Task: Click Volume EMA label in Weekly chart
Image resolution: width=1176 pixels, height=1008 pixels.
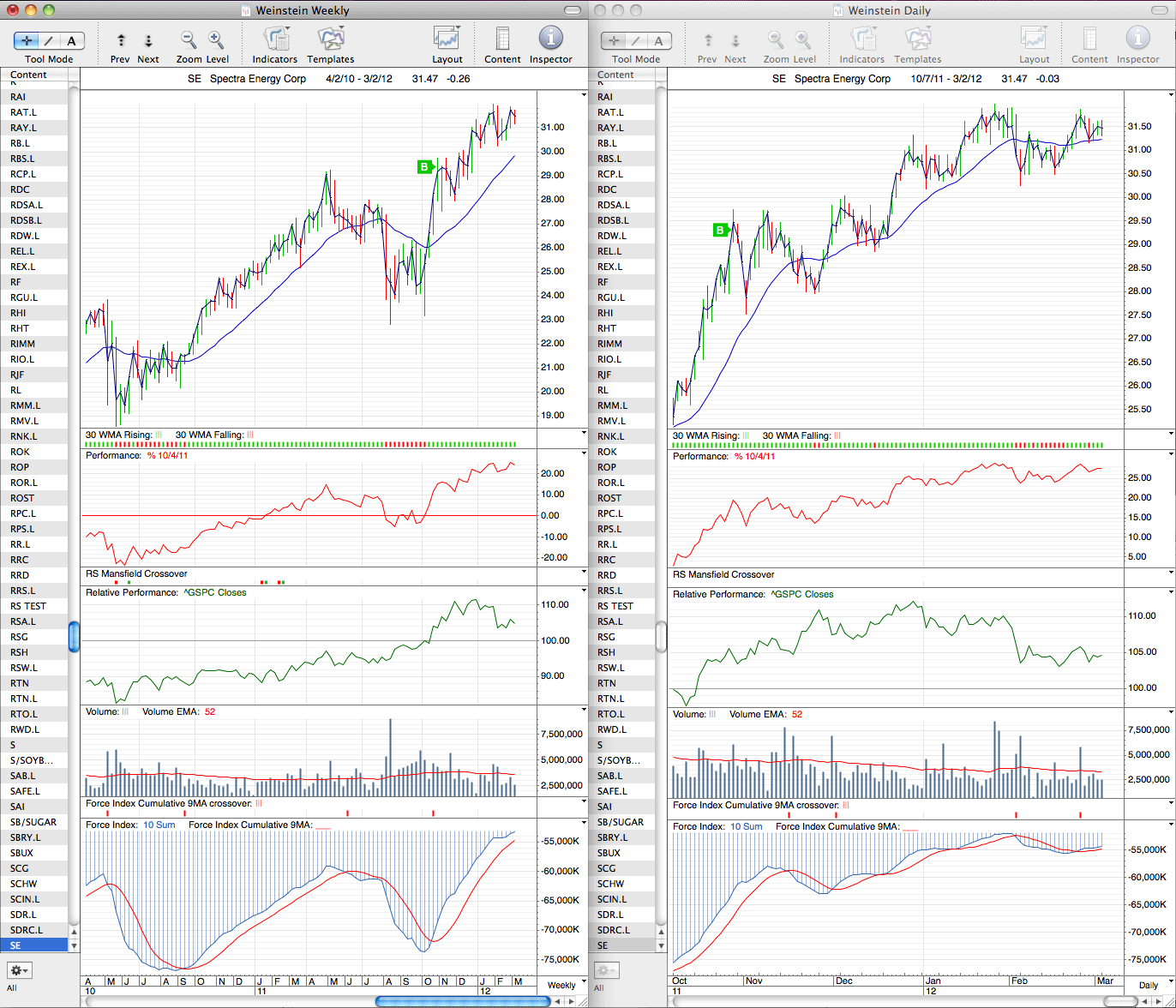Action: [x=170, y=711]
